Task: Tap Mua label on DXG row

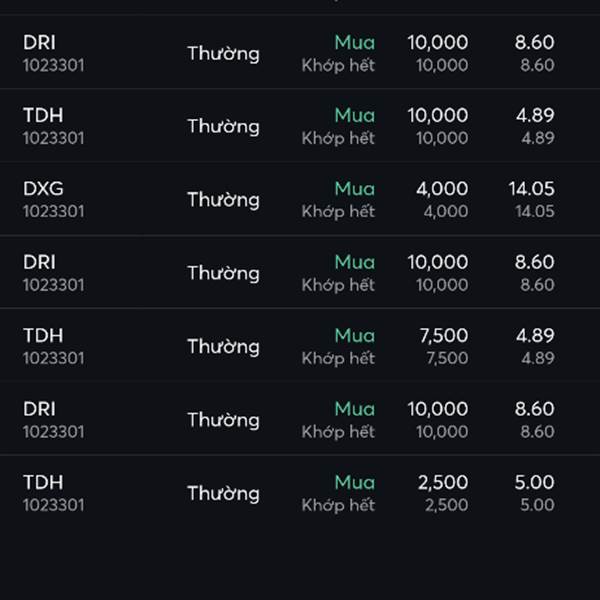Action: tap(354, 189)
